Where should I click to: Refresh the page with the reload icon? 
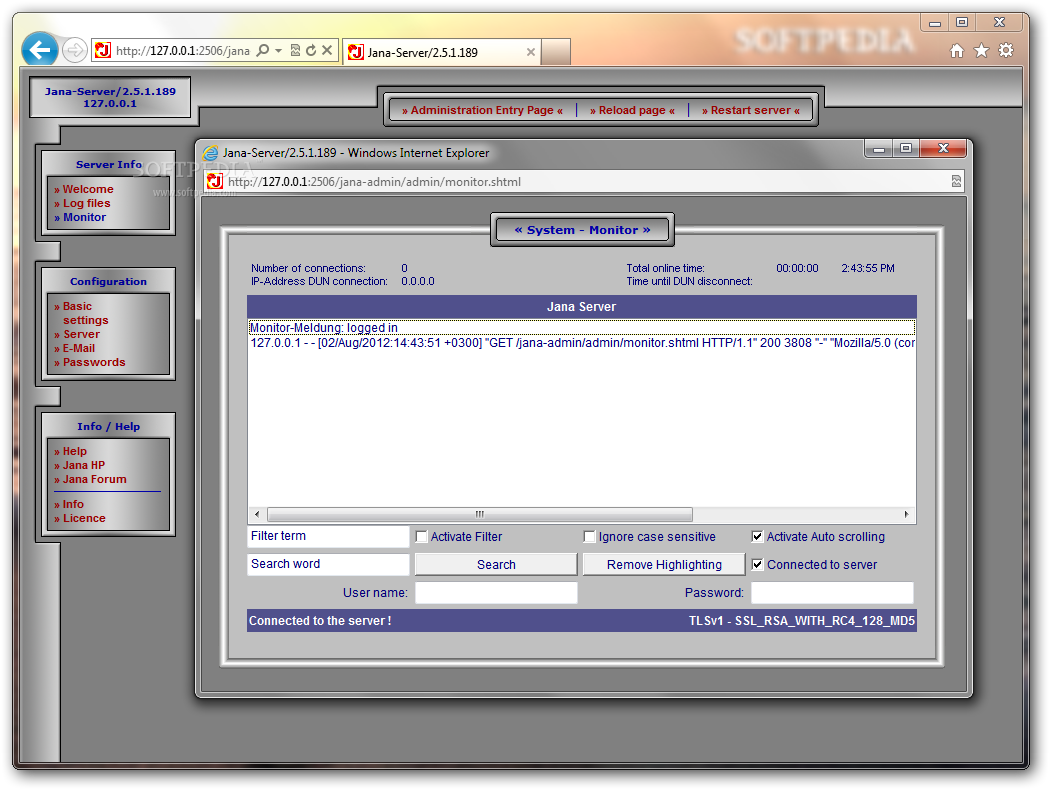(311, 50)
